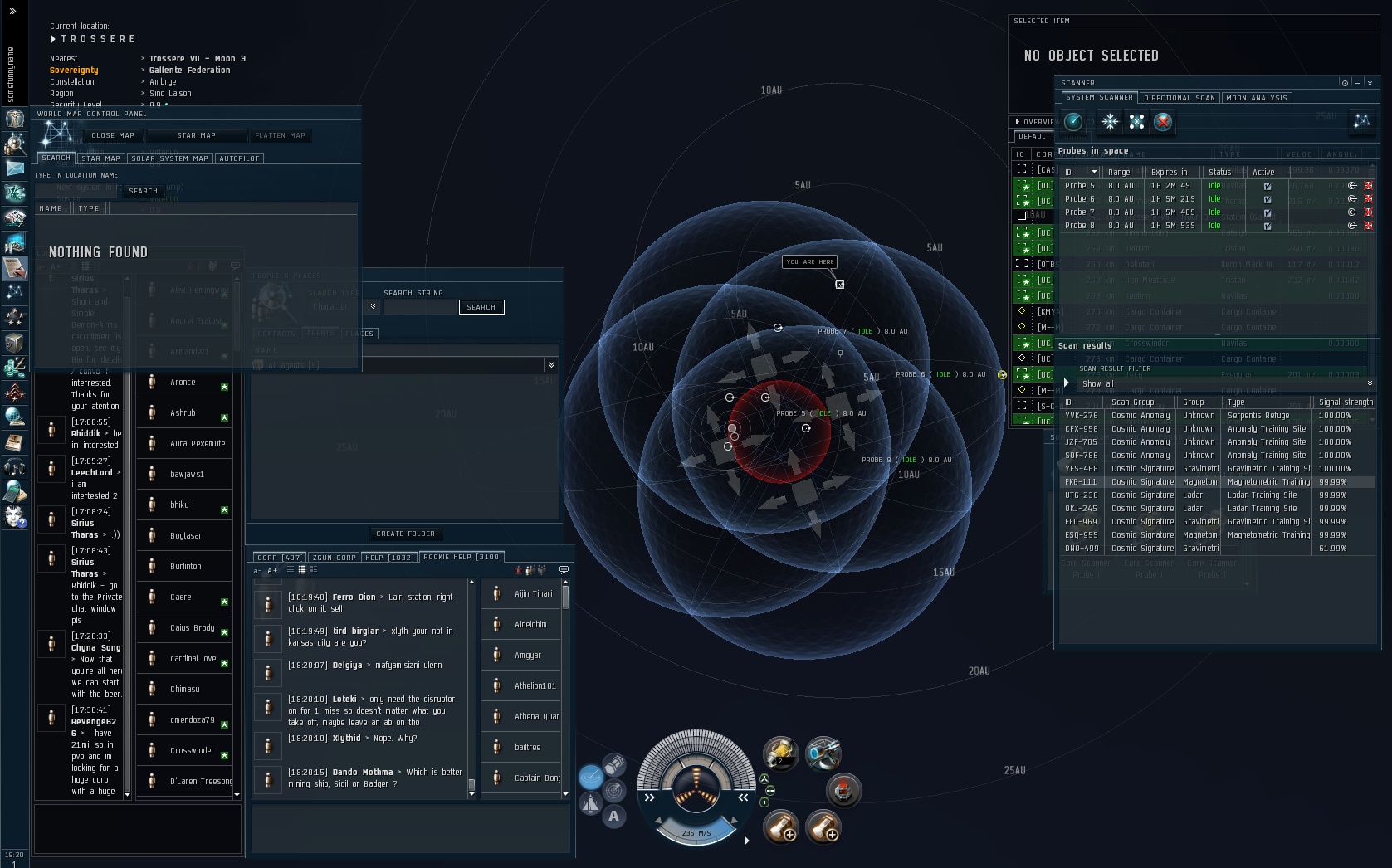Sort probes by the ID column arrow
This screenshot has height=868, width=1392.
1094,173
